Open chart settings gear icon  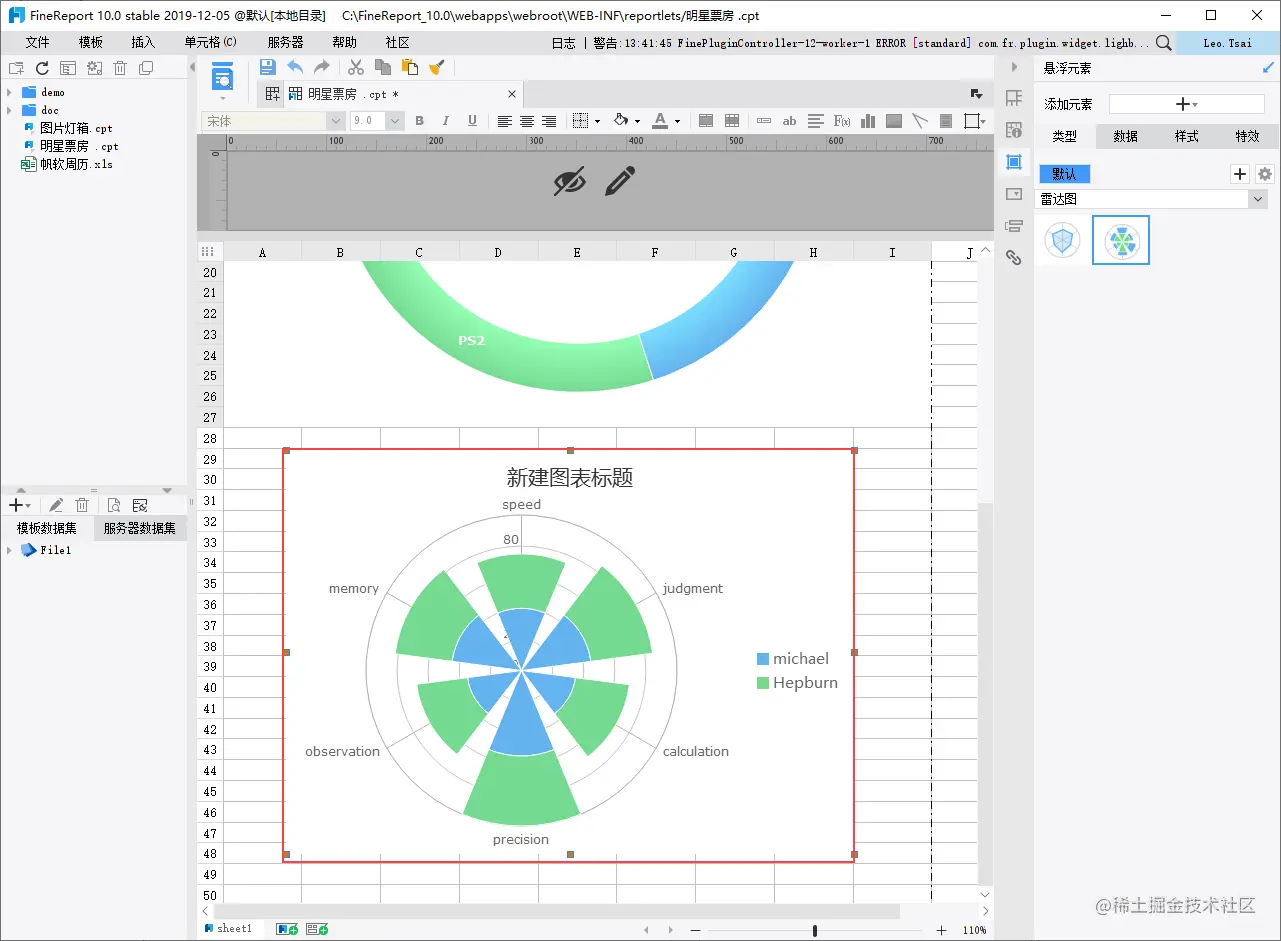1265,174
